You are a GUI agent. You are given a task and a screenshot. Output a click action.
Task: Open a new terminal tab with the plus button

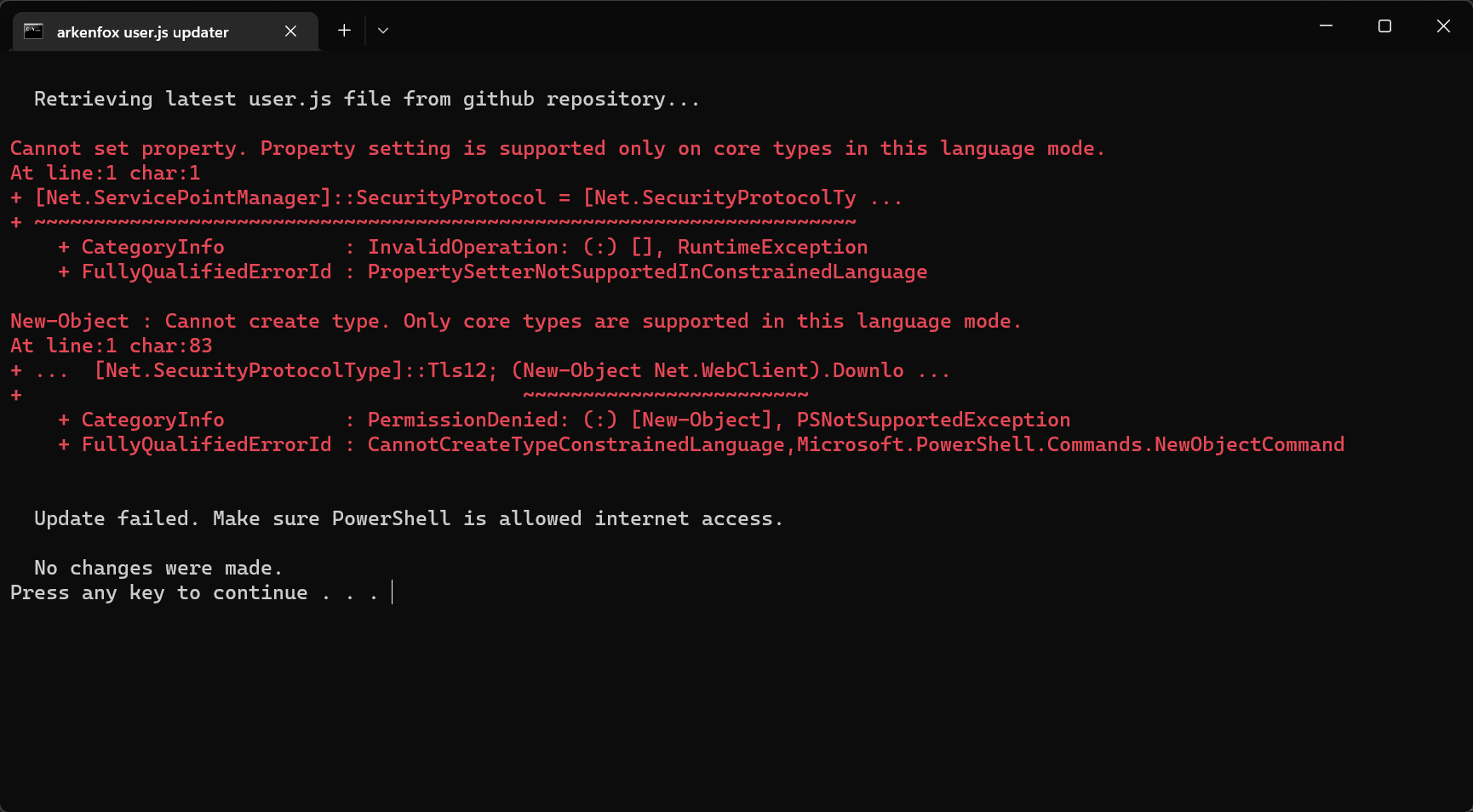coord(344,30)
